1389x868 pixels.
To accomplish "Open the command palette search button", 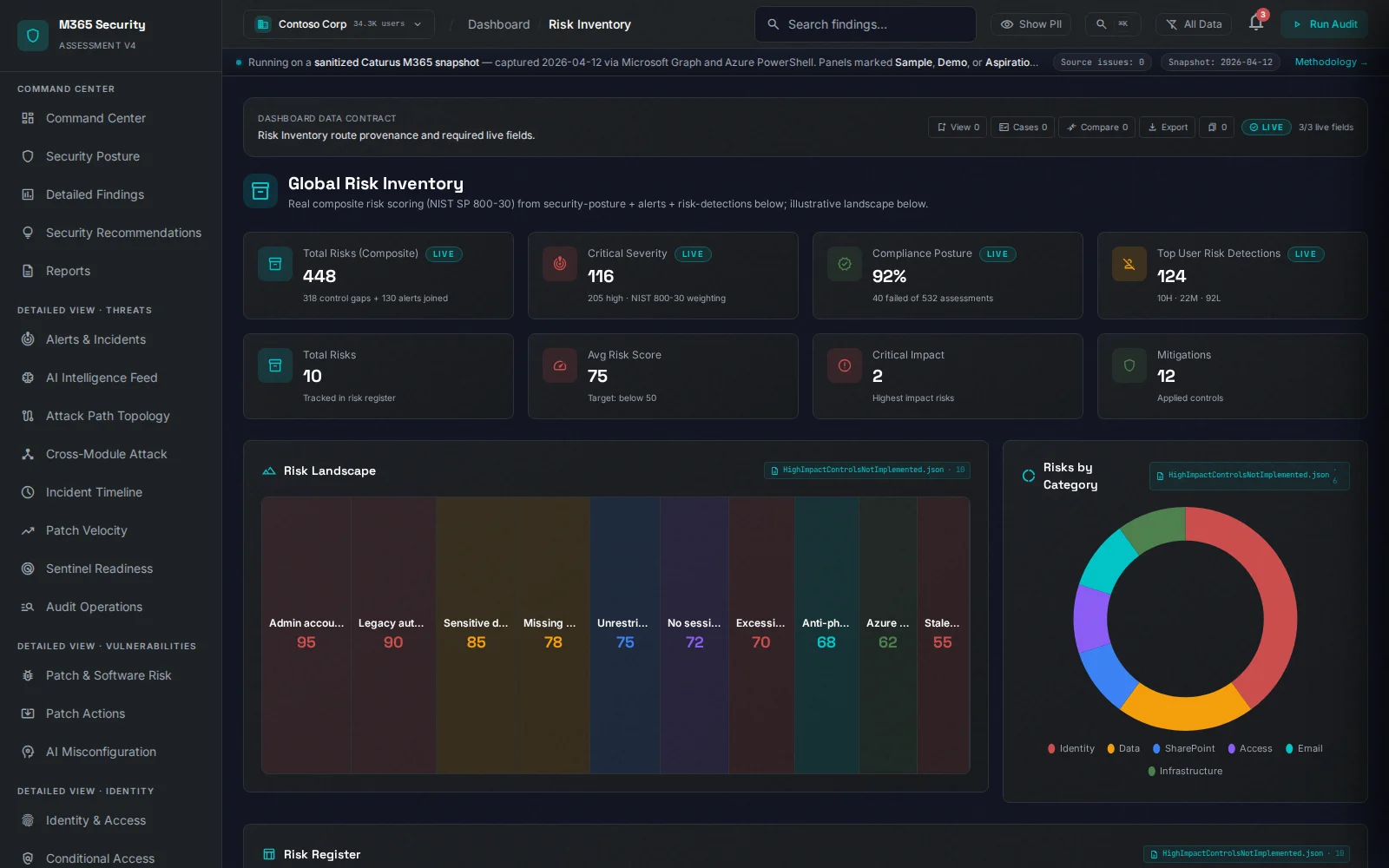I will click(x=1113, y=24).
